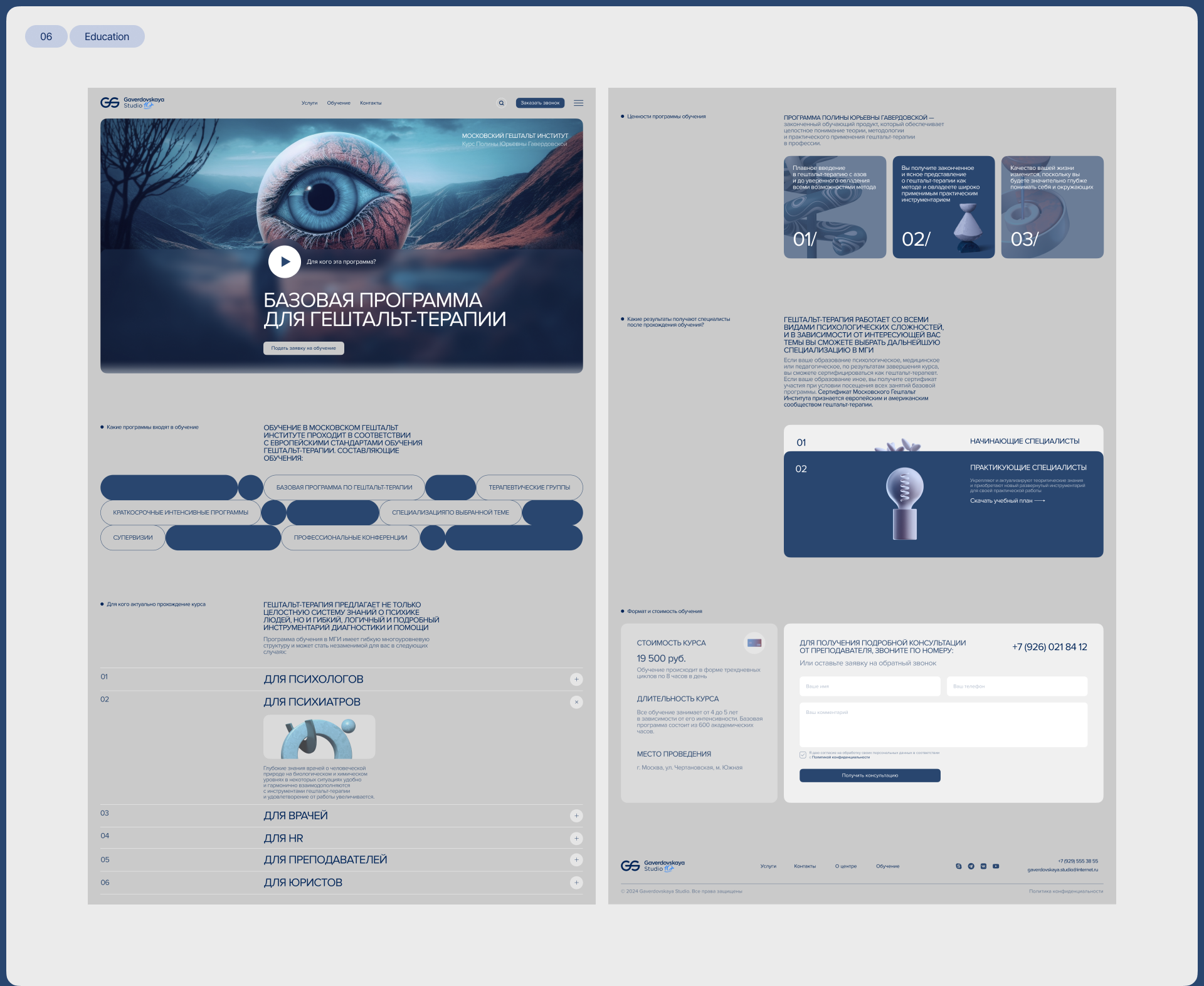1204x986 pixels.
Task: Open the Skype icon in footer
Action: click(958, 866)
